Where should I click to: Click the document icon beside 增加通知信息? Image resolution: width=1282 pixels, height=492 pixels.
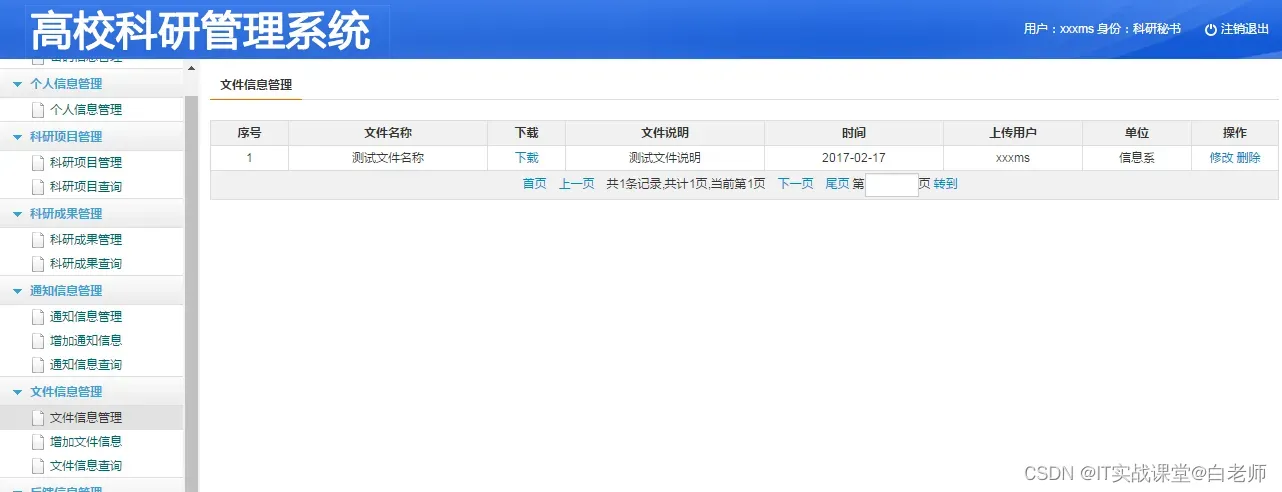[38, 341]
